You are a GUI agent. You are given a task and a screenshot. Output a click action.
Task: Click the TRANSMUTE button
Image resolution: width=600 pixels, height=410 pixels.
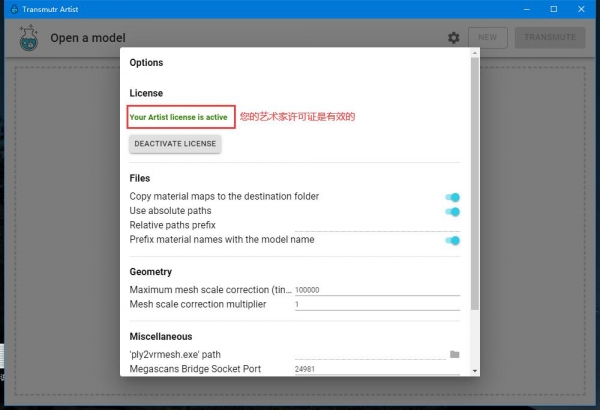pos(550,38)
